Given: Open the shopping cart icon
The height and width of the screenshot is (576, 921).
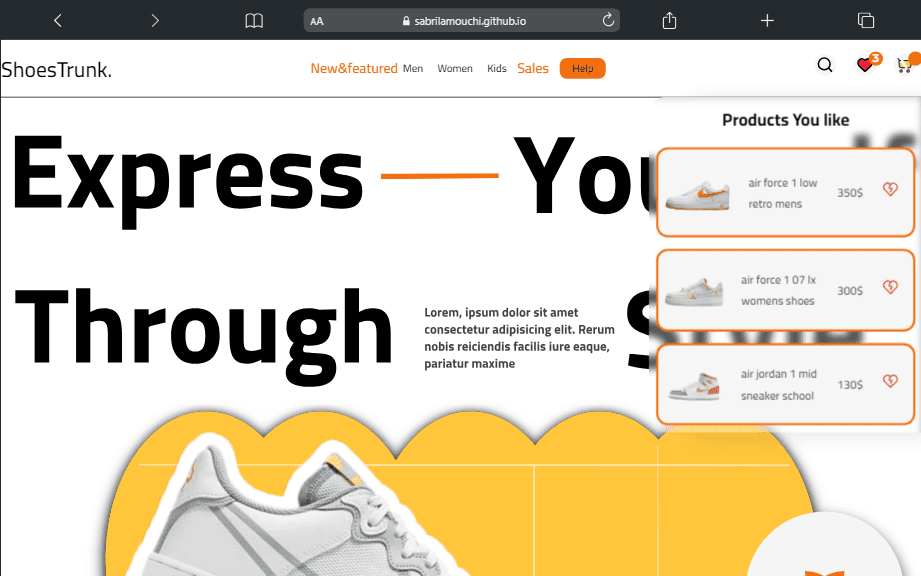Looking at the screenshot, I should tap(905, 66).
